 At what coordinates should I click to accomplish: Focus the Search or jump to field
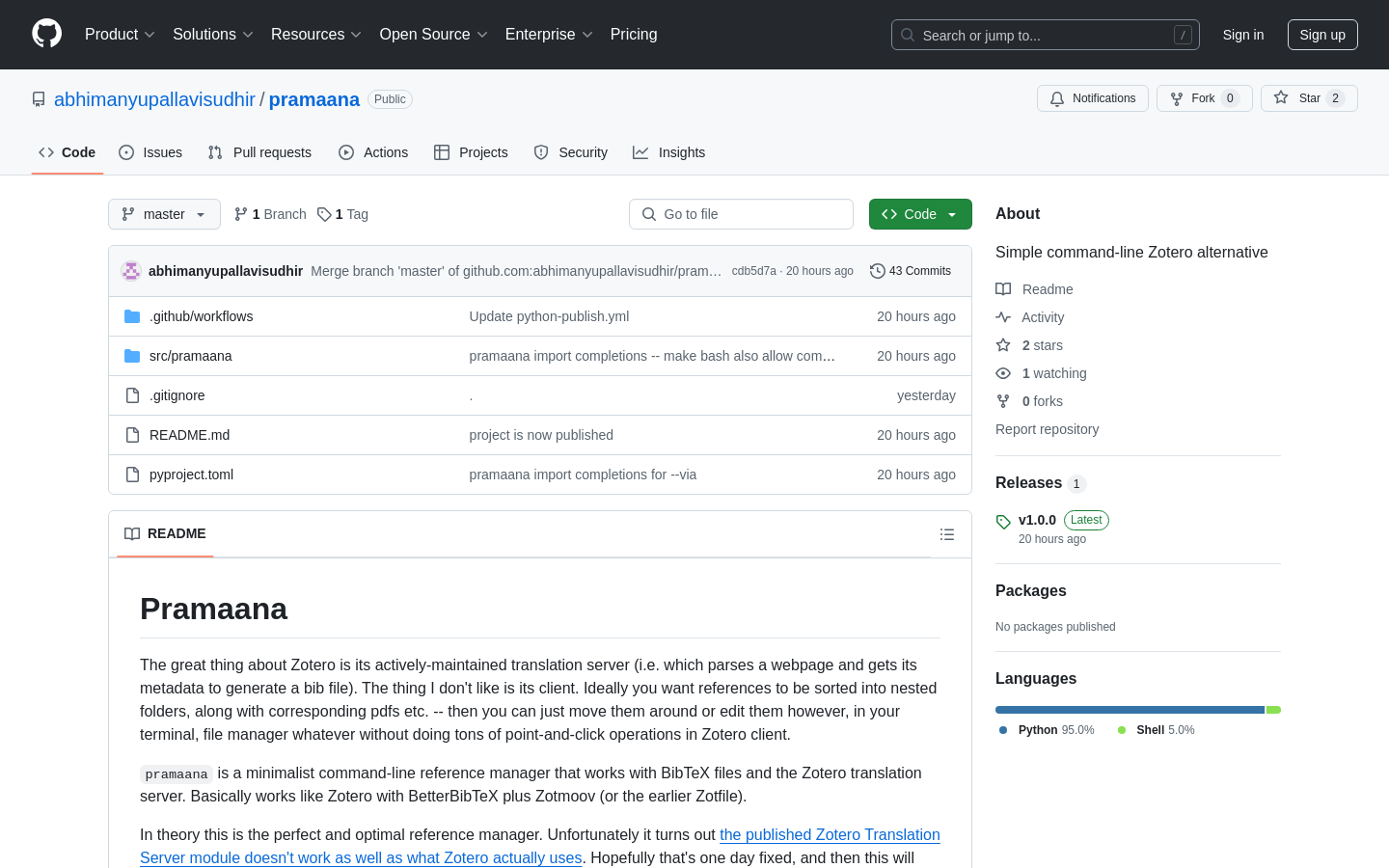click(x=1046, y=35)
